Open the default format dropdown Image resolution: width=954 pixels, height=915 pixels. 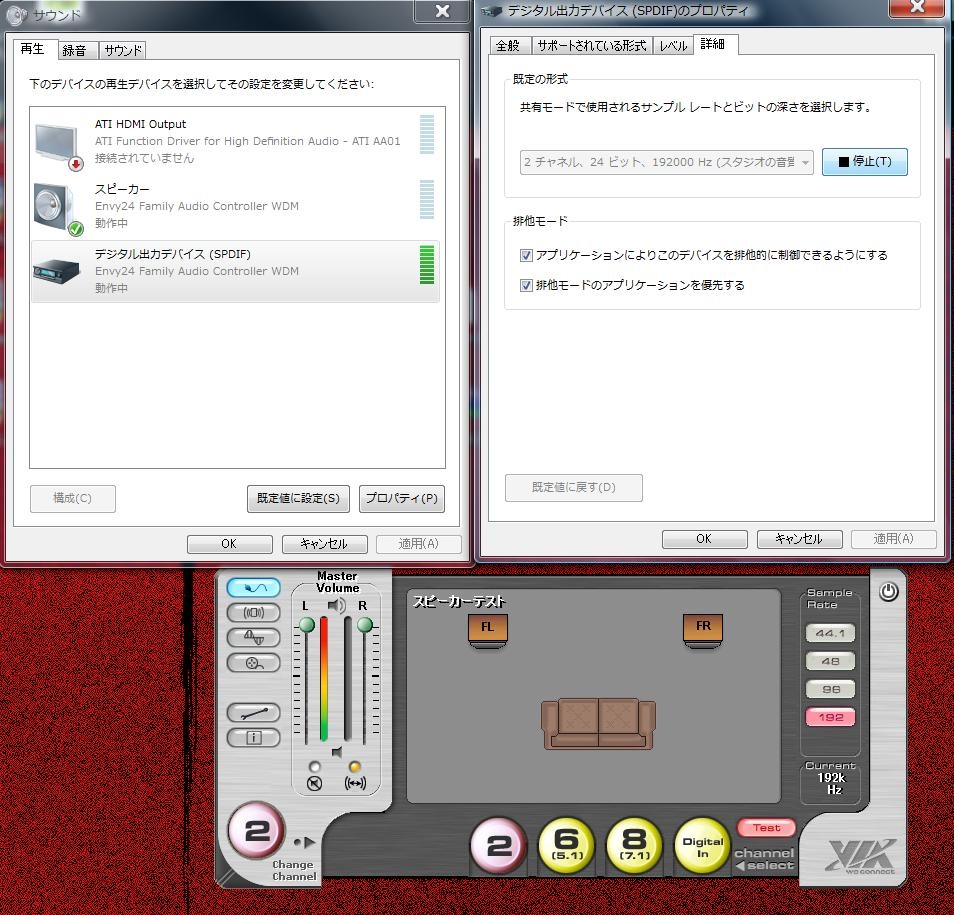point(667,162)
